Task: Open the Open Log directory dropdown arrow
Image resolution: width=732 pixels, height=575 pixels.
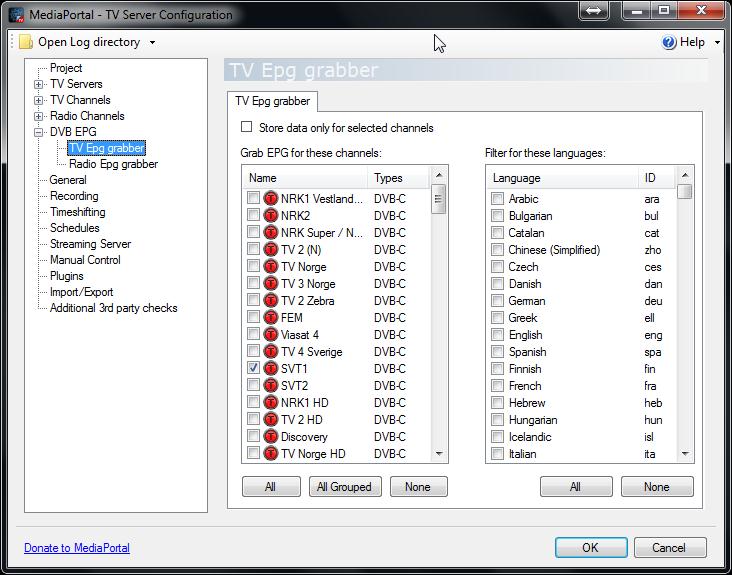Action: coord(152,42)
